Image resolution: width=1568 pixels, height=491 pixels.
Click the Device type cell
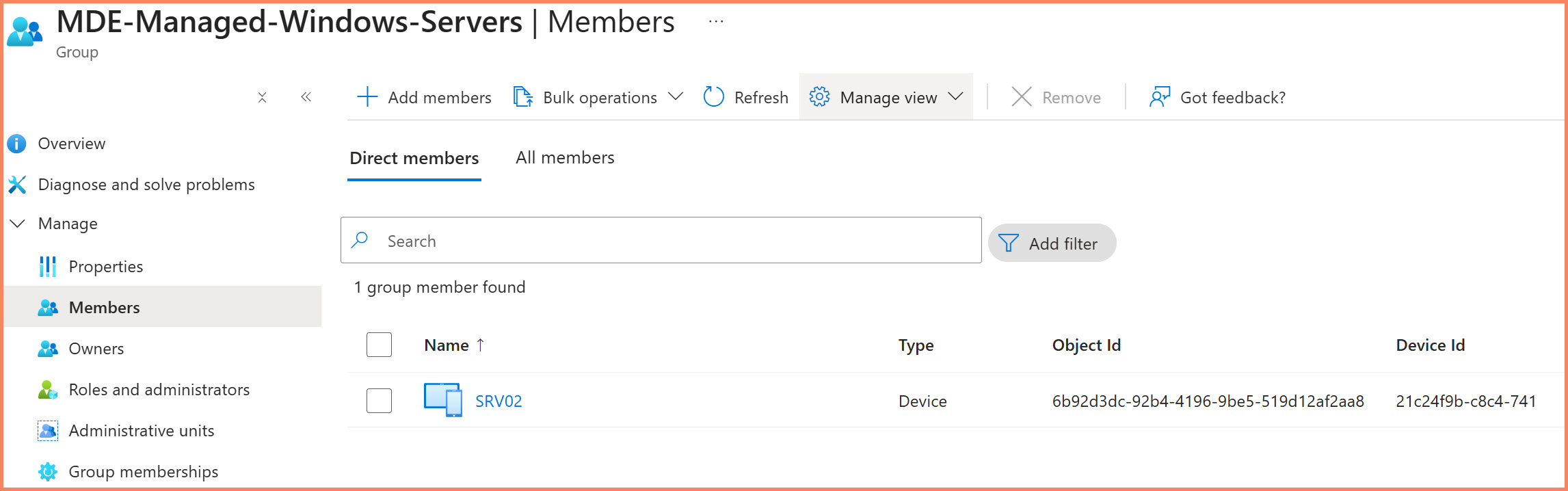click(x=922, y=401)
